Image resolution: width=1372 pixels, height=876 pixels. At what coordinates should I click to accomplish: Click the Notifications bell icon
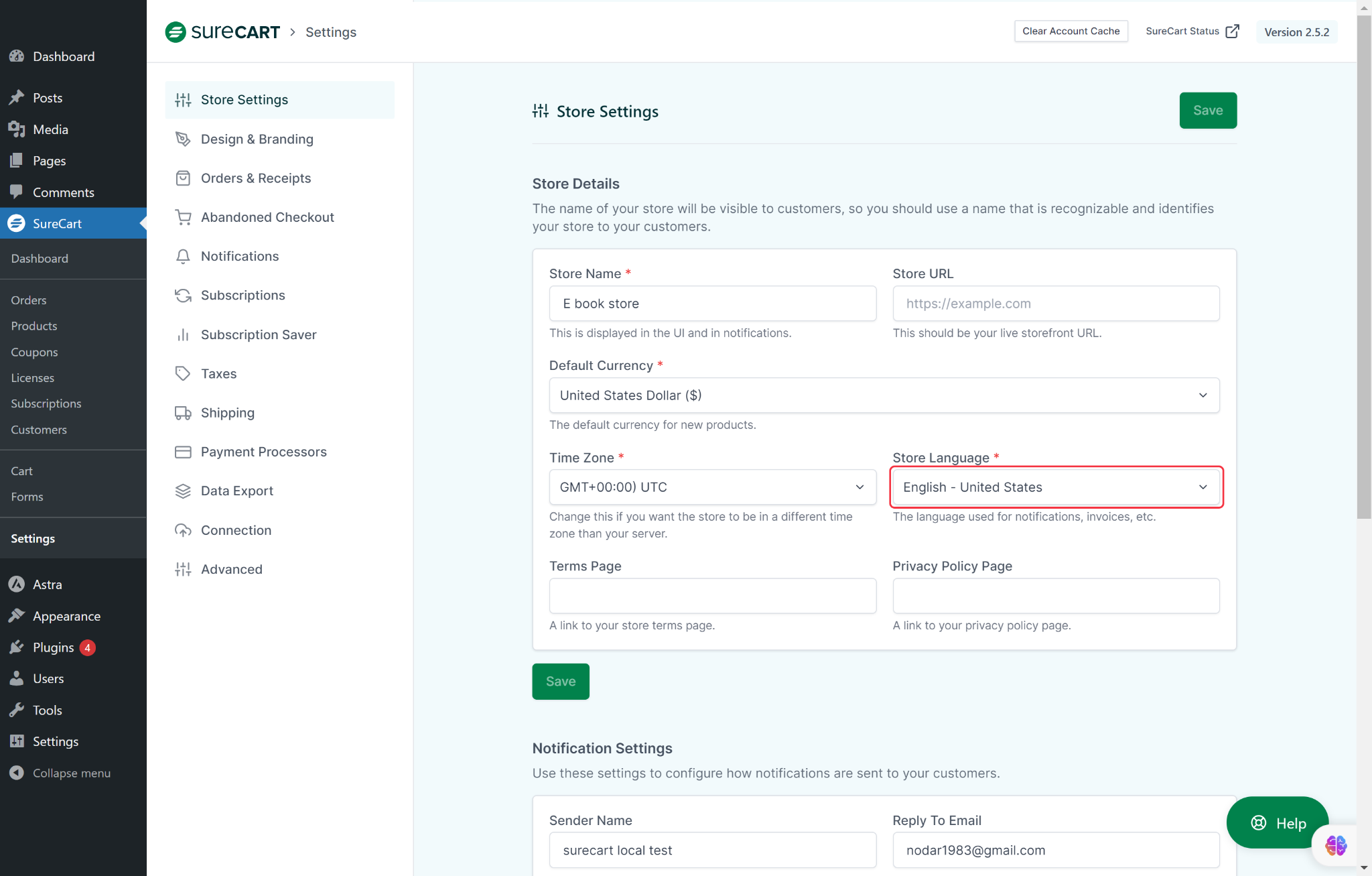pyautogui.click(x=182, y=257)
